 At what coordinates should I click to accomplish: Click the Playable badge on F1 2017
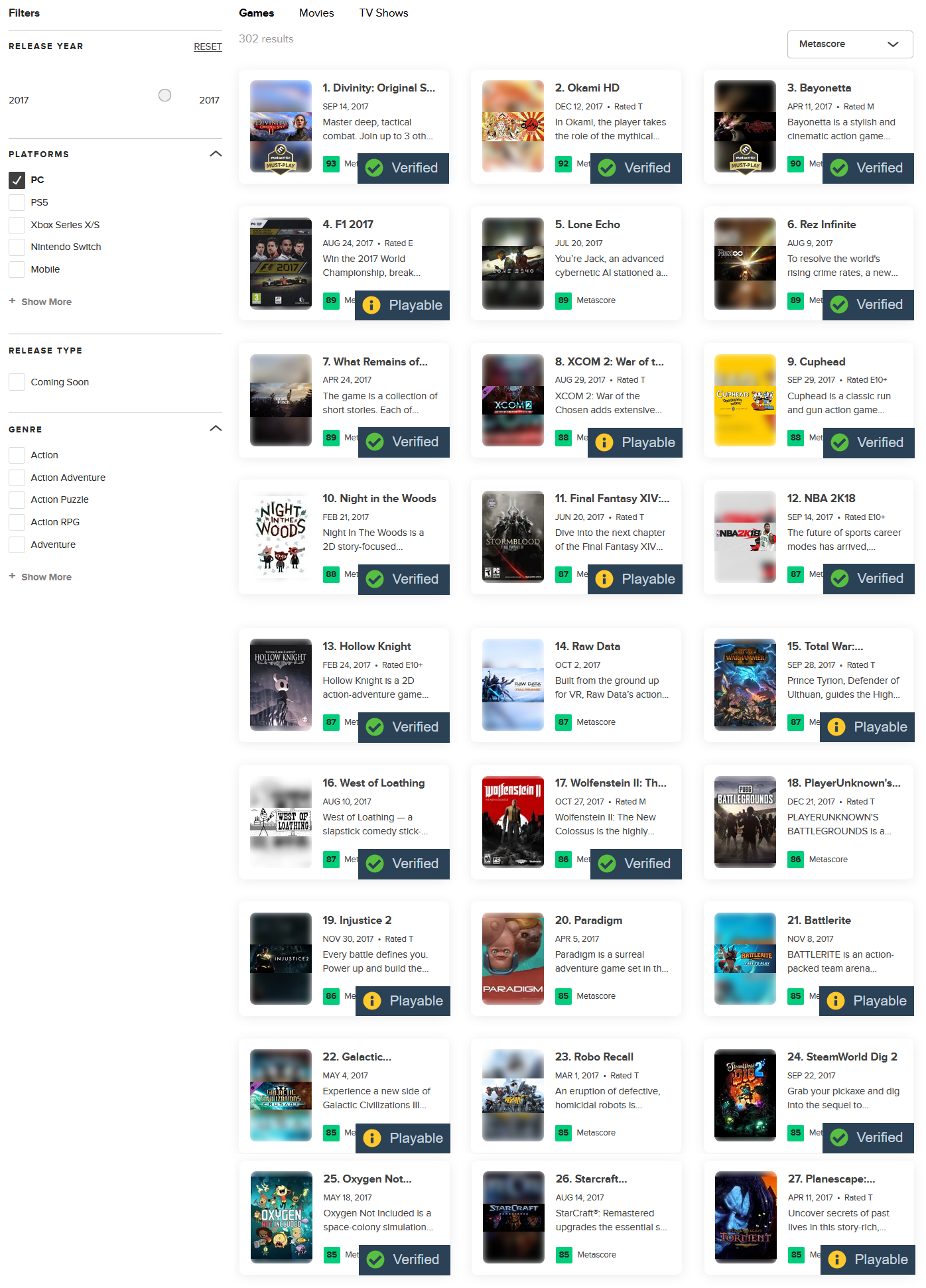(x=402, y=305)
